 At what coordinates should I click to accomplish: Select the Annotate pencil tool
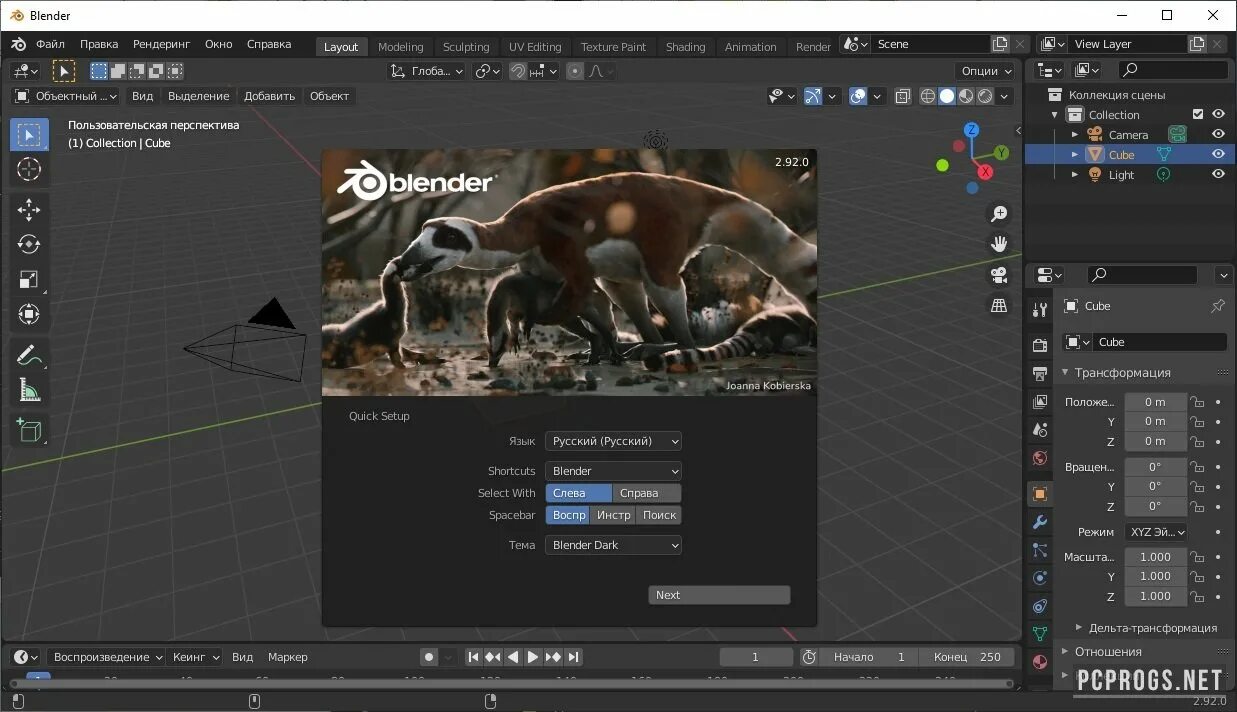coord(29,355)
